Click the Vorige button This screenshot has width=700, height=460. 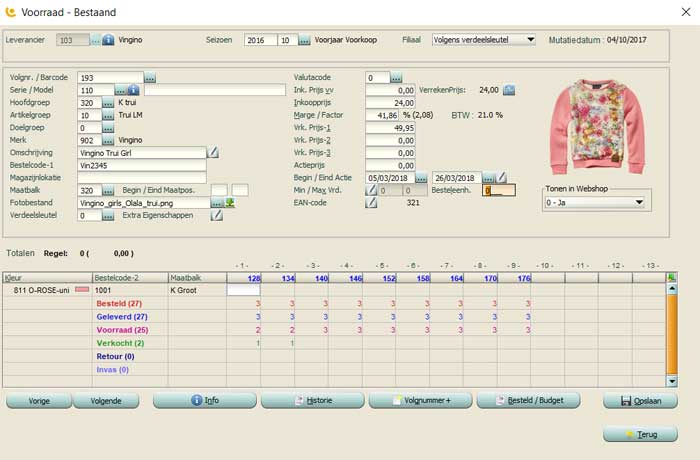tap(39, 401)
